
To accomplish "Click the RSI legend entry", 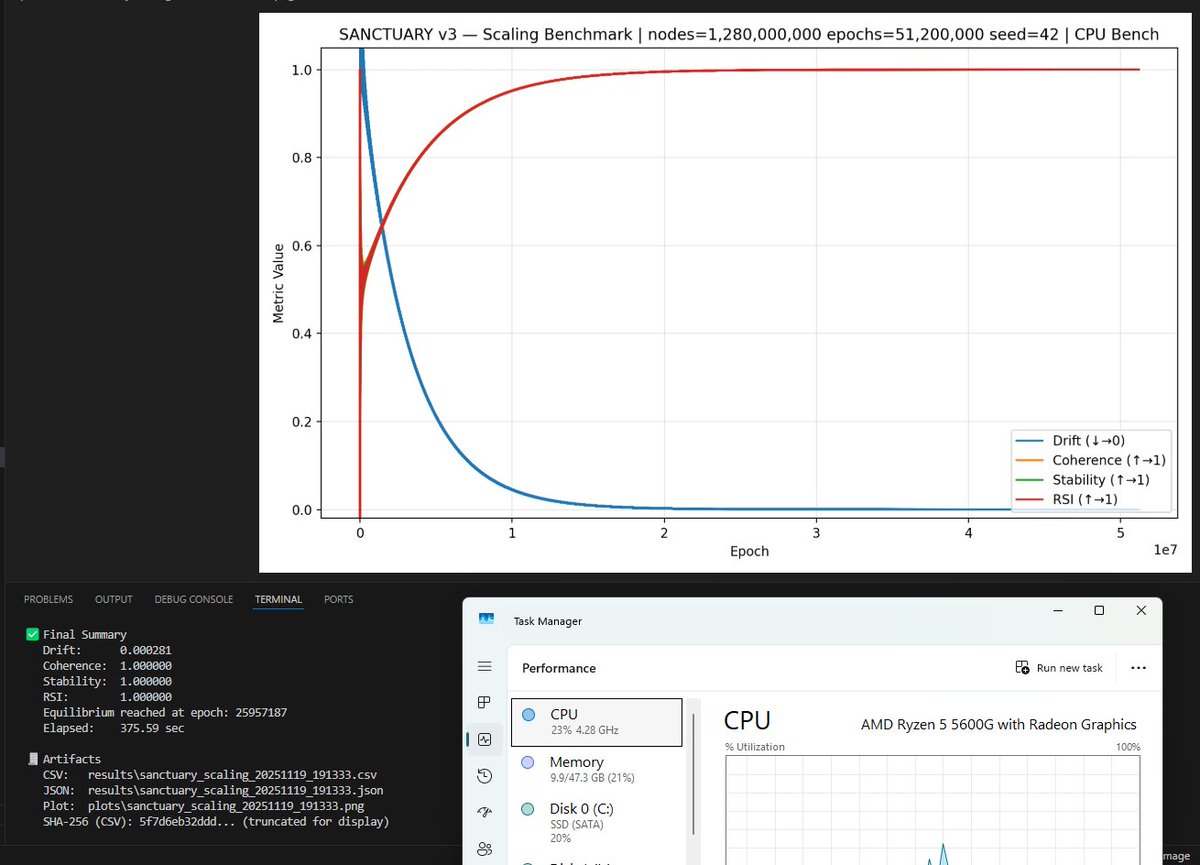I will pos(1090,499).
